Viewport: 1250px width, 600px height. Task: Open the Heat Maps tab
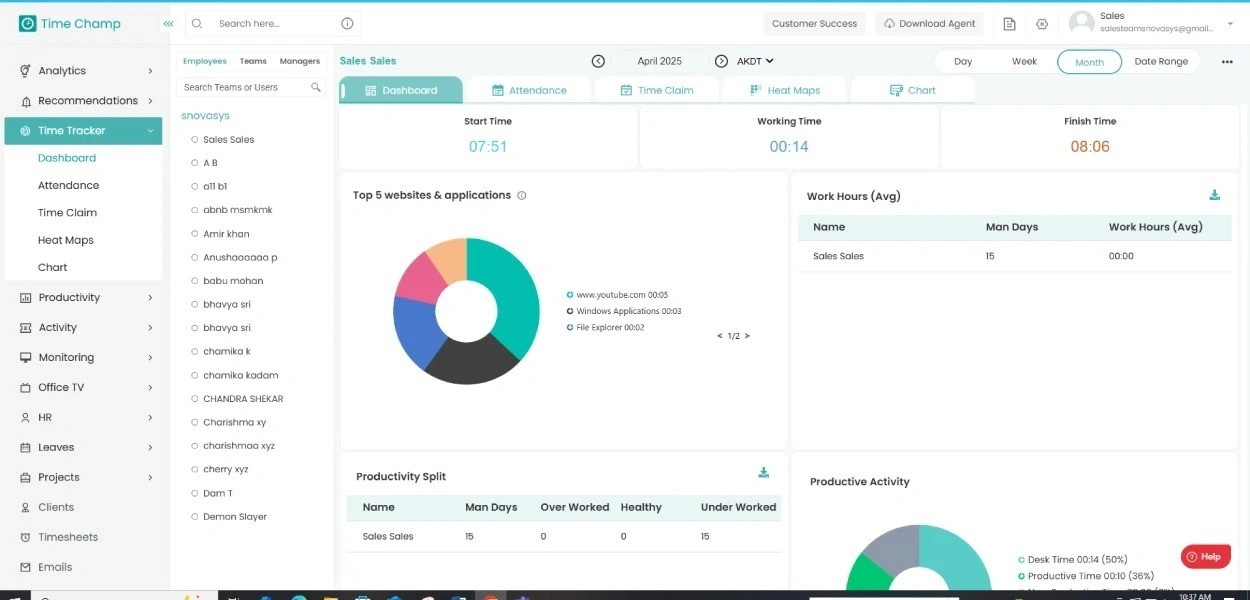click(x=784, y=90)
